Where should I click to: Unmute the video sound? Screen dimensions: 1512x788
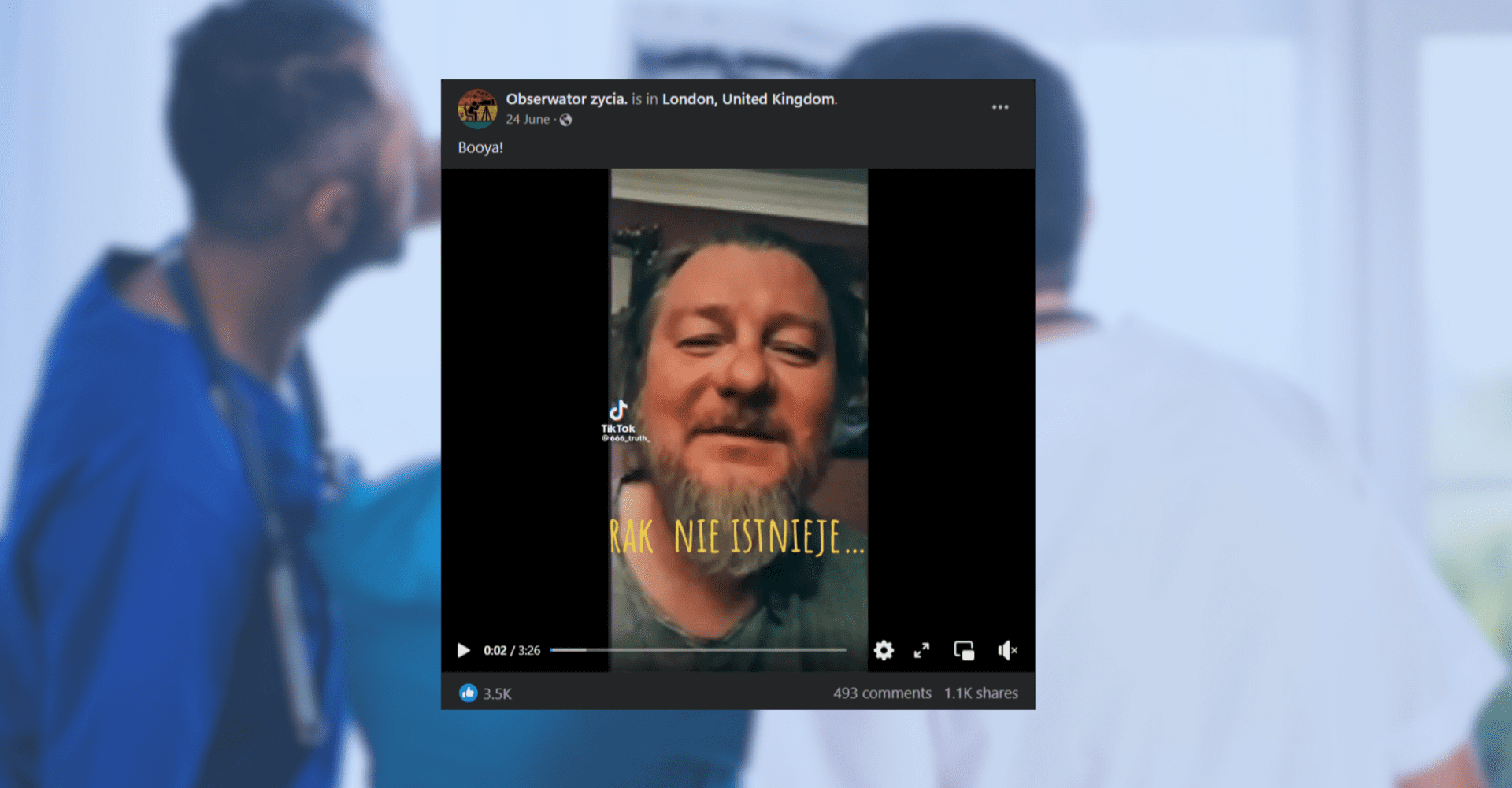click(x=1007, y=650)
